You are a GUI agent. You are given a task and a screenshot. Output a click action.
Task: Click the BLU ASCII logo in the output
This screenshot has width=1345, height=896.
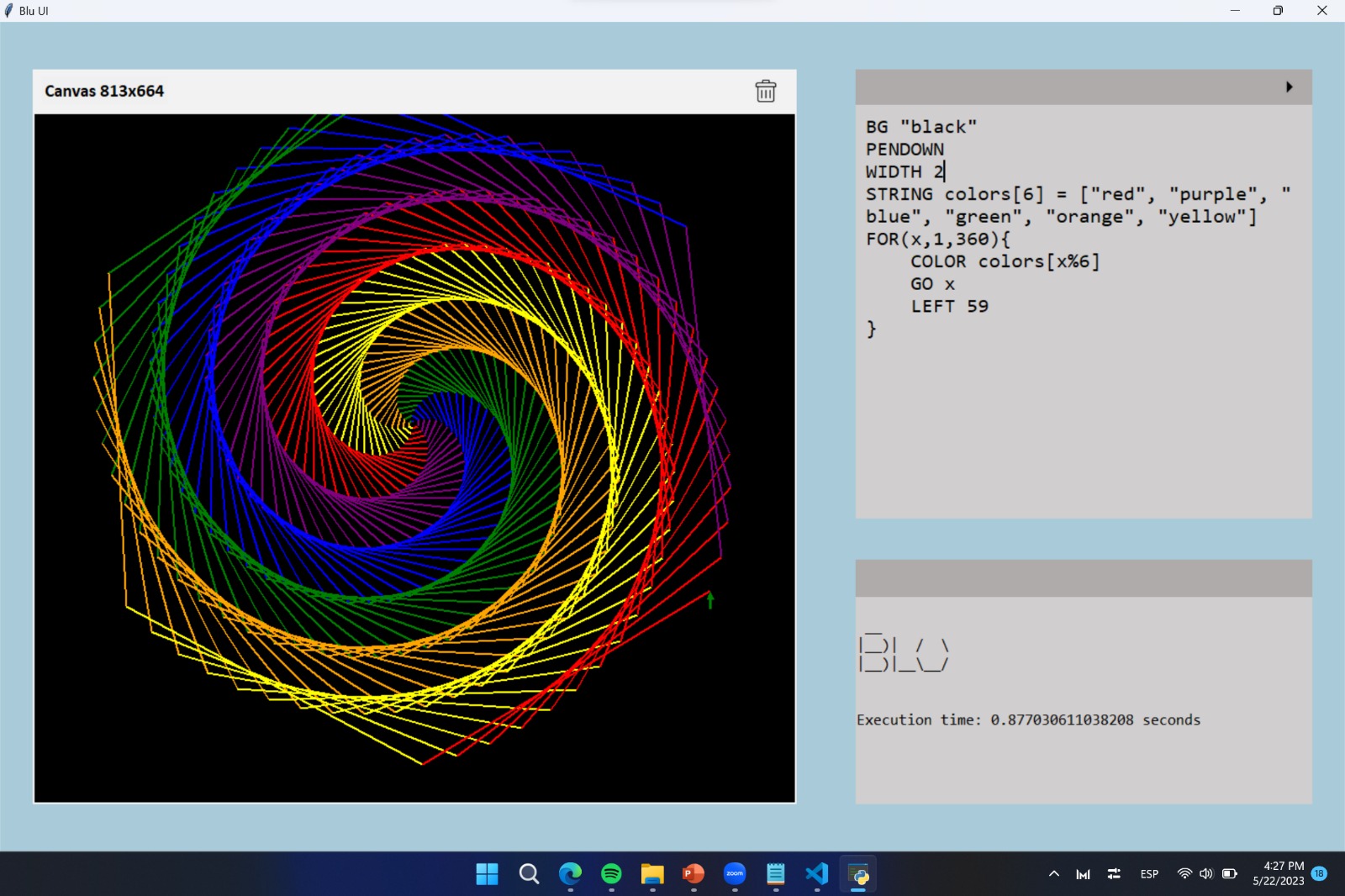tap(904, 652)
